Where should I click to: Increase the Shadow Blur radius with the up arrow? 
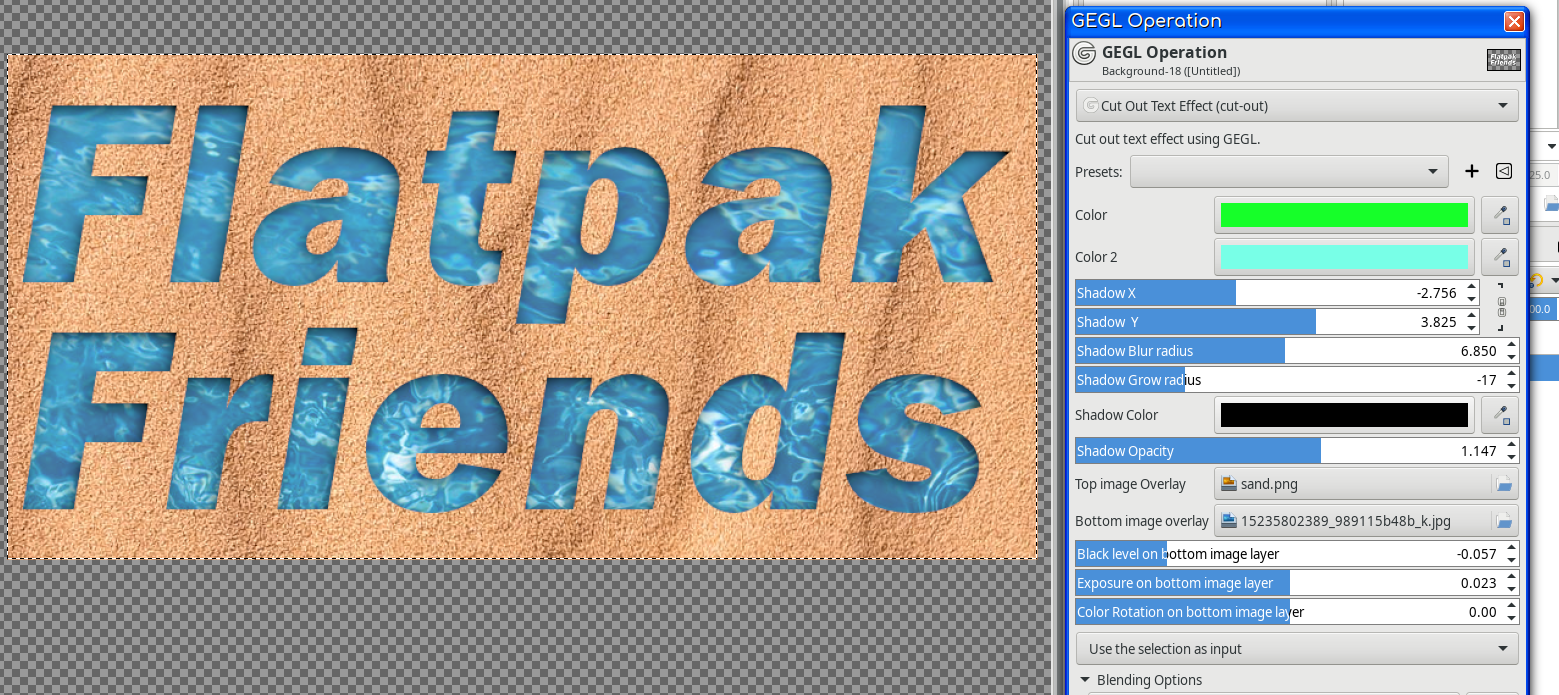click(1511, 345)
